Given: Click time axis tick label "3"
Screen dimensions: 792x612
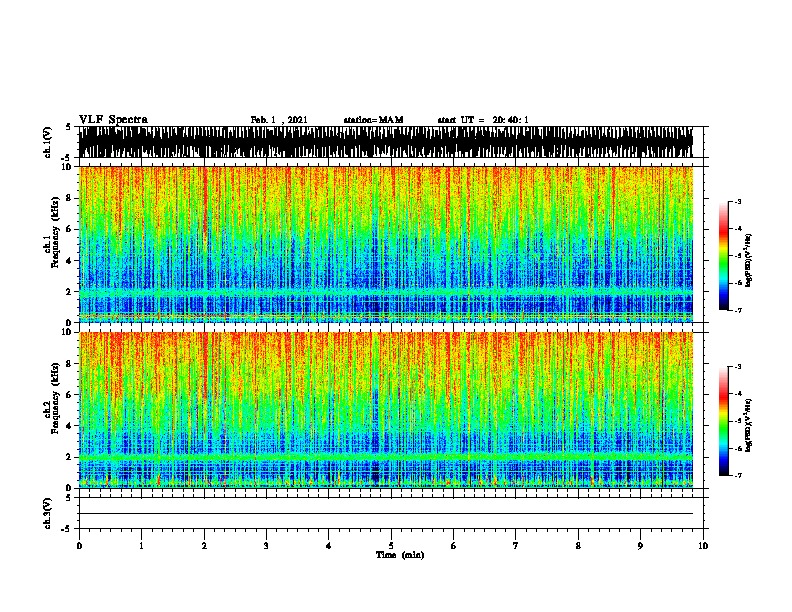Looking at the screenshot, I should [x=266, y=546].
